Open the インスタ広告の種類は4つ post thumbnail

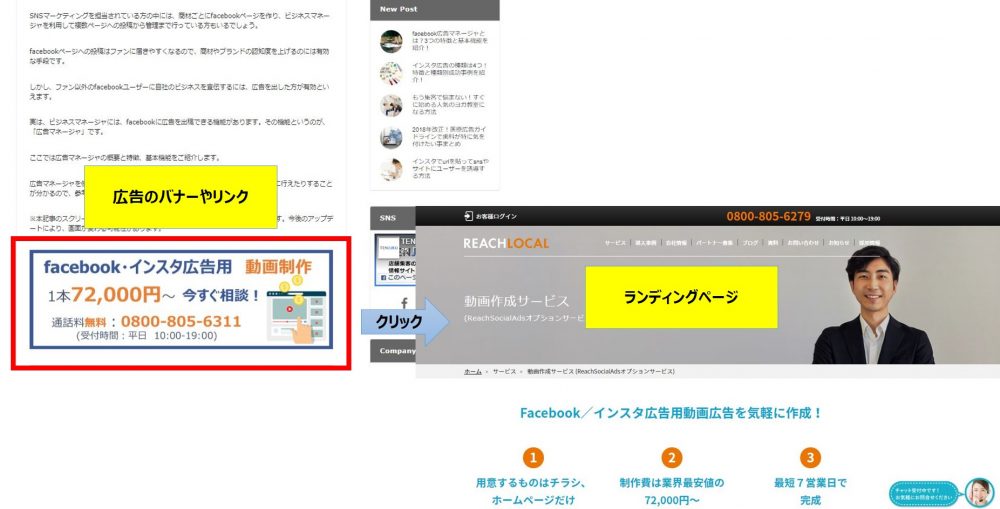(391, 73)
